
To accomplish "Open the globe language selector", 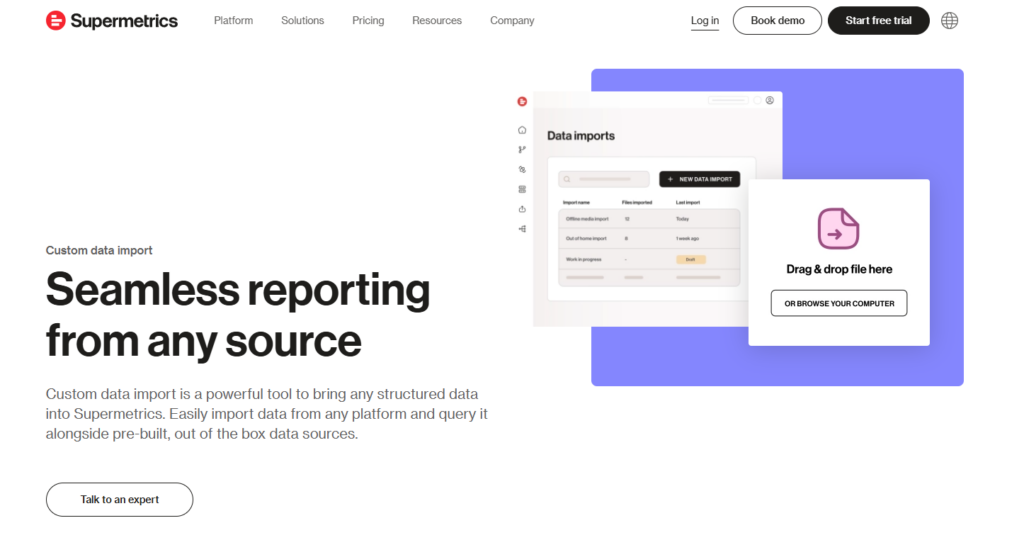I will coord(949,21).
